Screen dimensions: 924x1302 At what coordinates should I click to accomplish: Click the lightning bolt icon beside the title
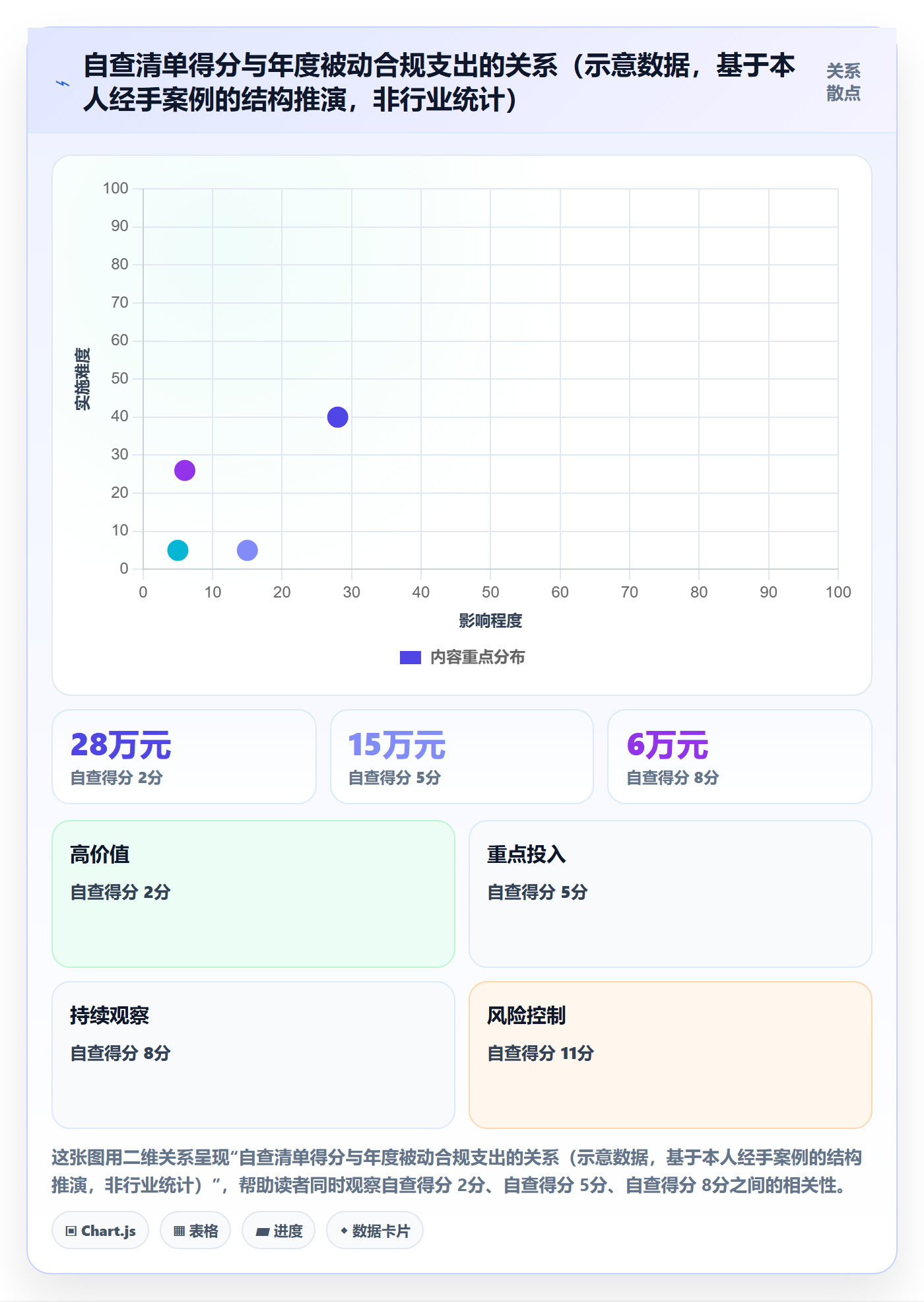(63, 83)
